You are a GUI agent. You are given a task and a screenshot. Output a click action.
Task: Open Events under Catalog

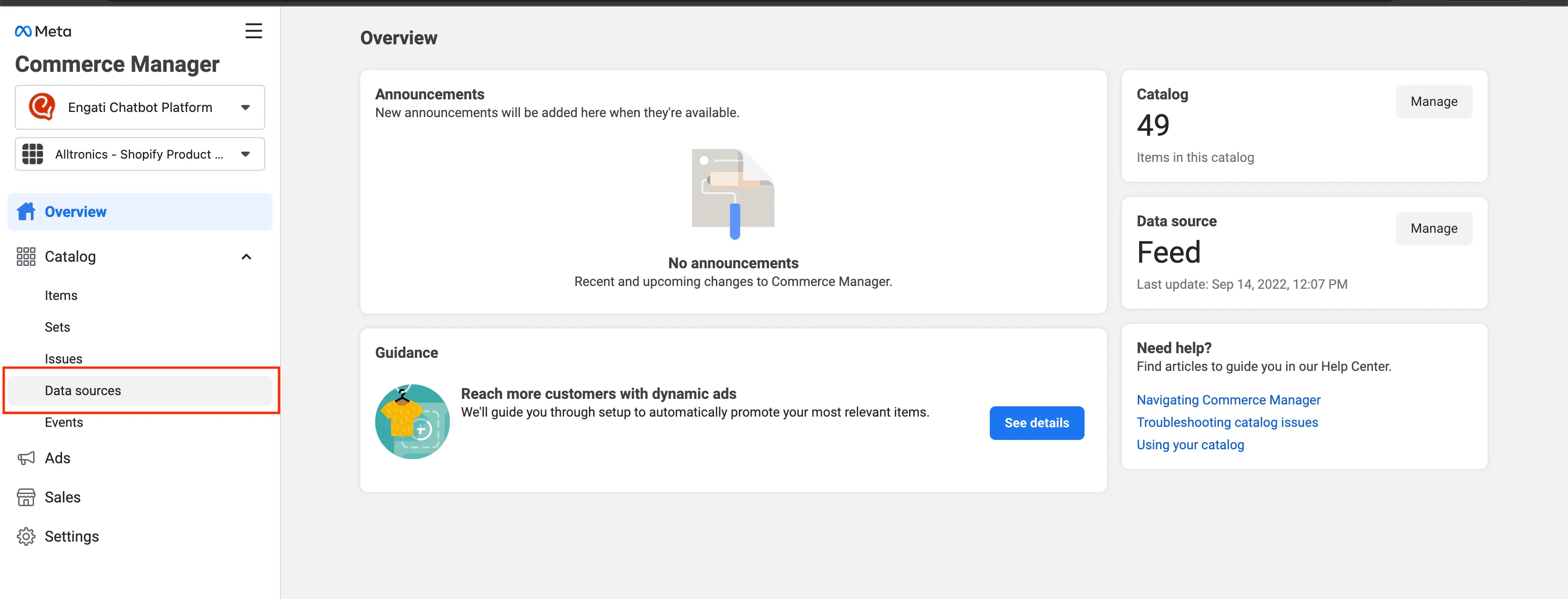64,422
